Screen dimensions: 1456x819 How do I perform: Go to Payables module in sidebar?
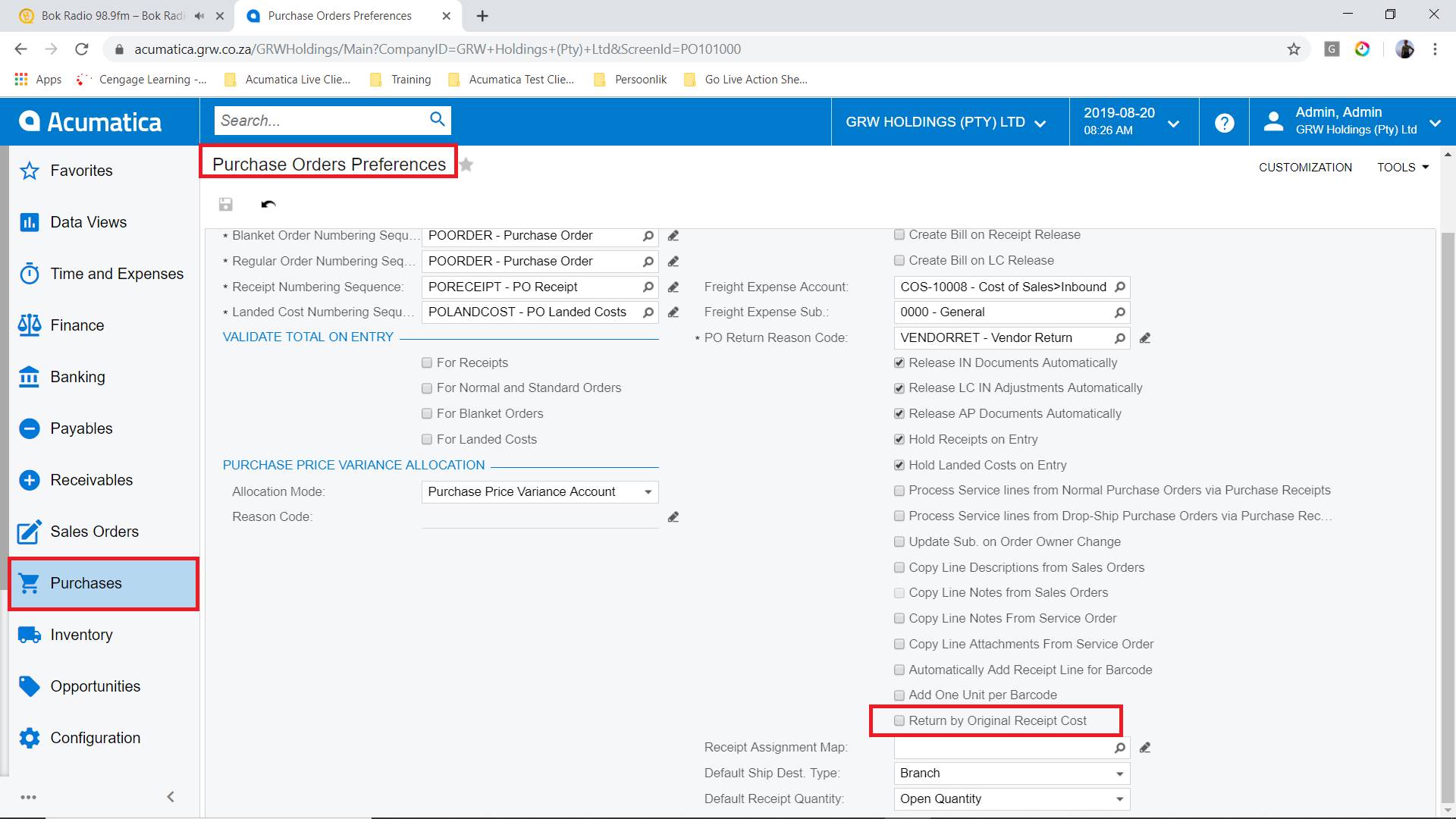click(81, 428)
